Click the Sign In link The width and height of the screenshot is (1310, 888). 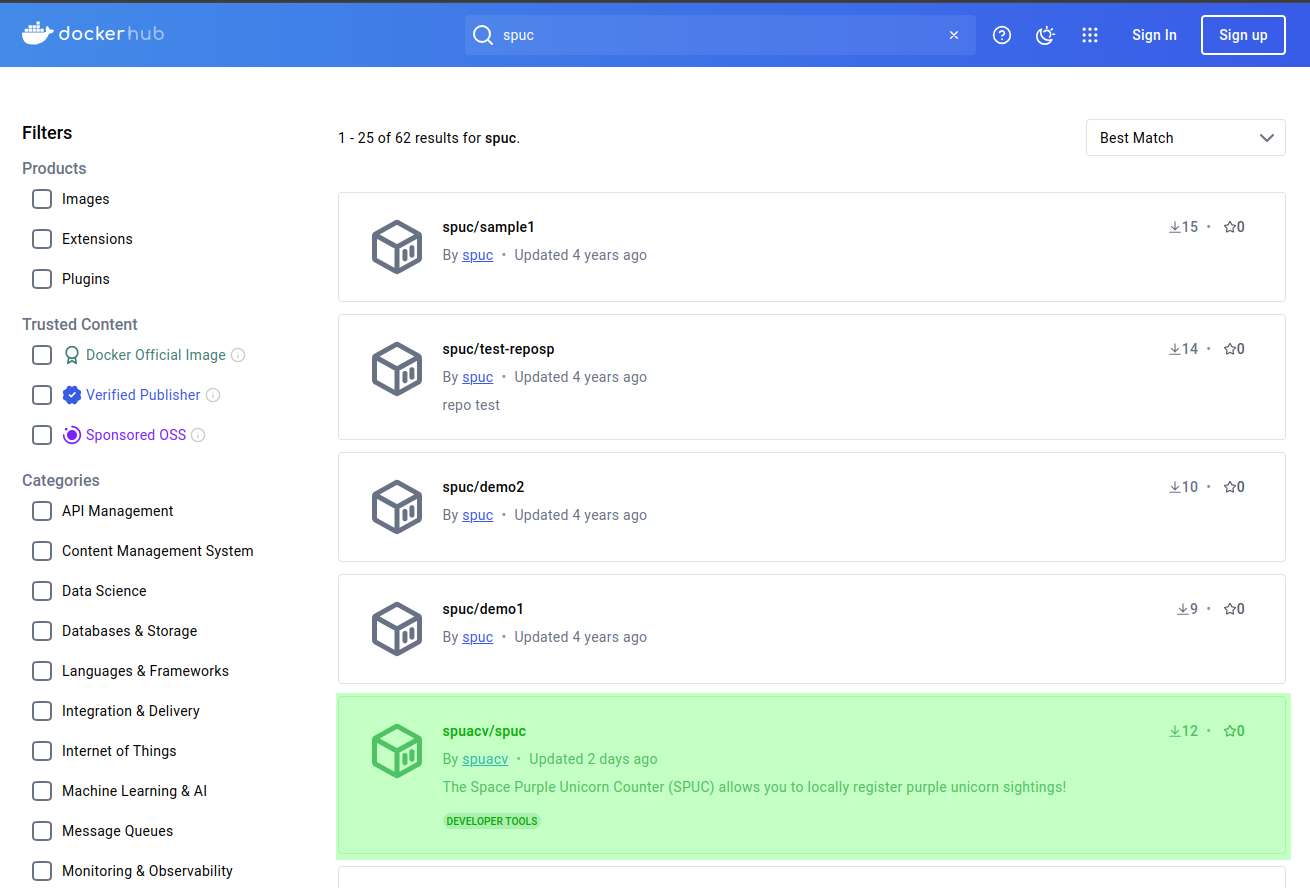click(1154, 35)
